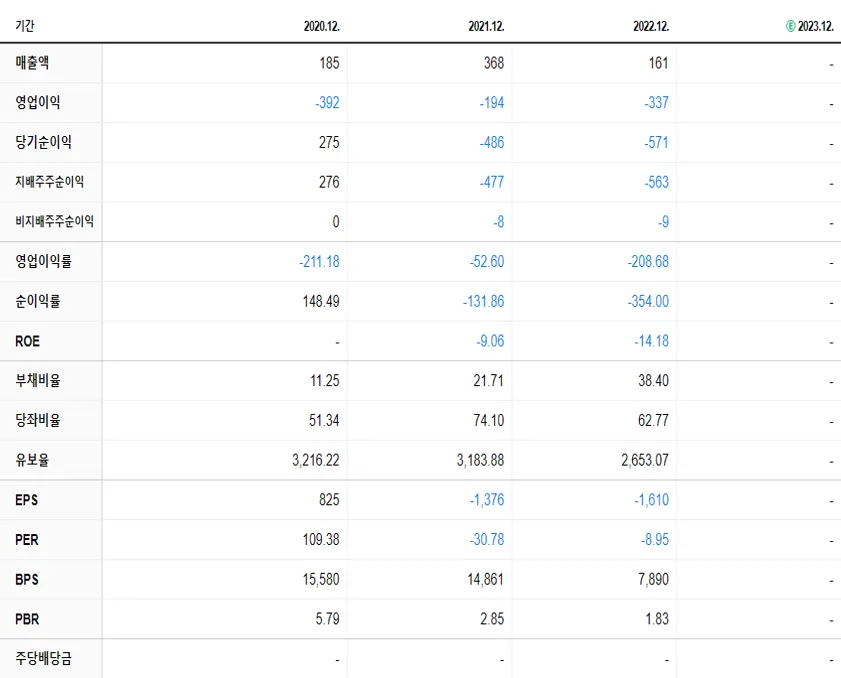Click debt ratio value 11.25
This screenshot has width=841, height=678.
(325, 380)
